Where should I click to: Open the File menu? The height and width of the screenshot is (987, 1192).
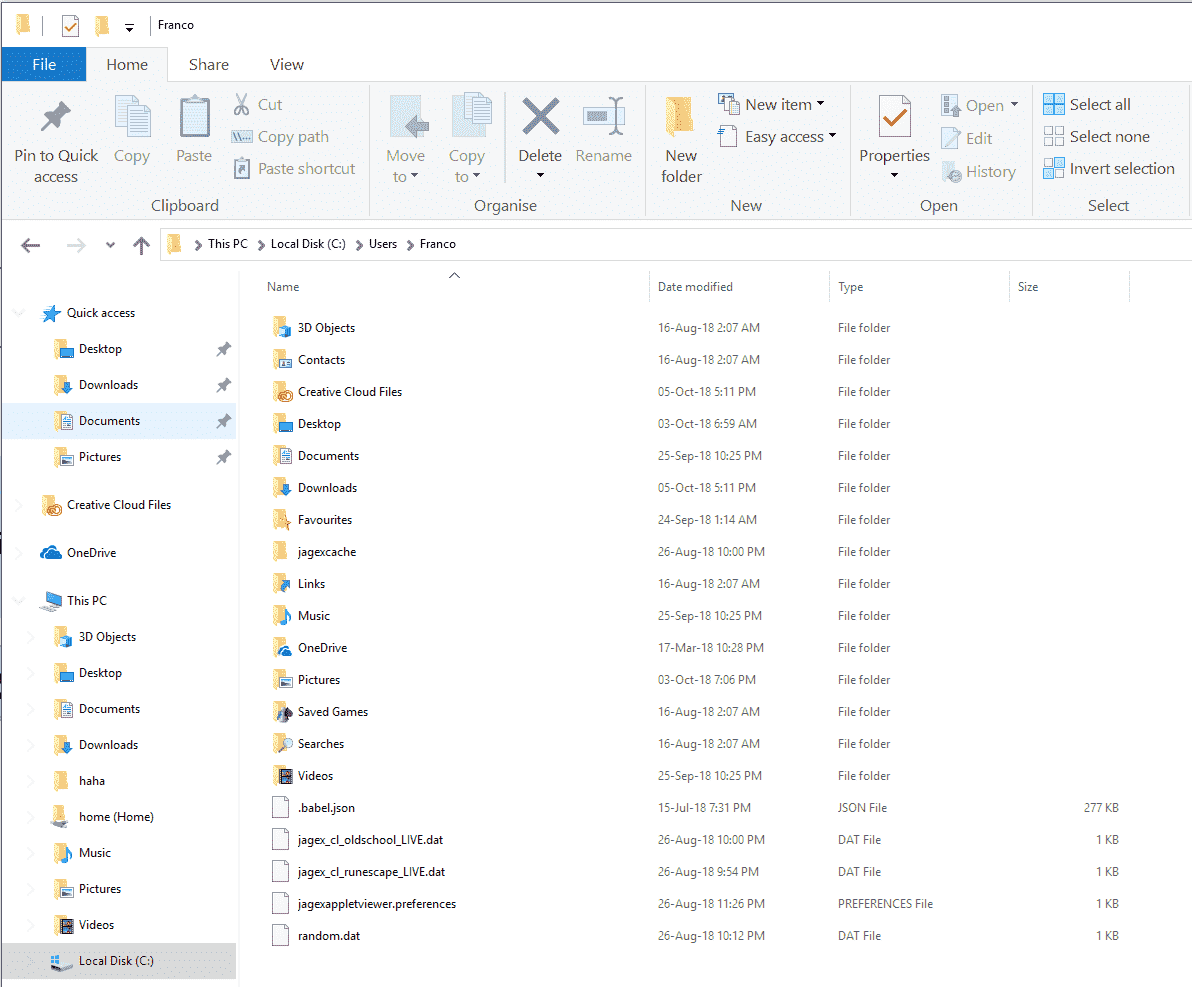(x=43, y=64)
